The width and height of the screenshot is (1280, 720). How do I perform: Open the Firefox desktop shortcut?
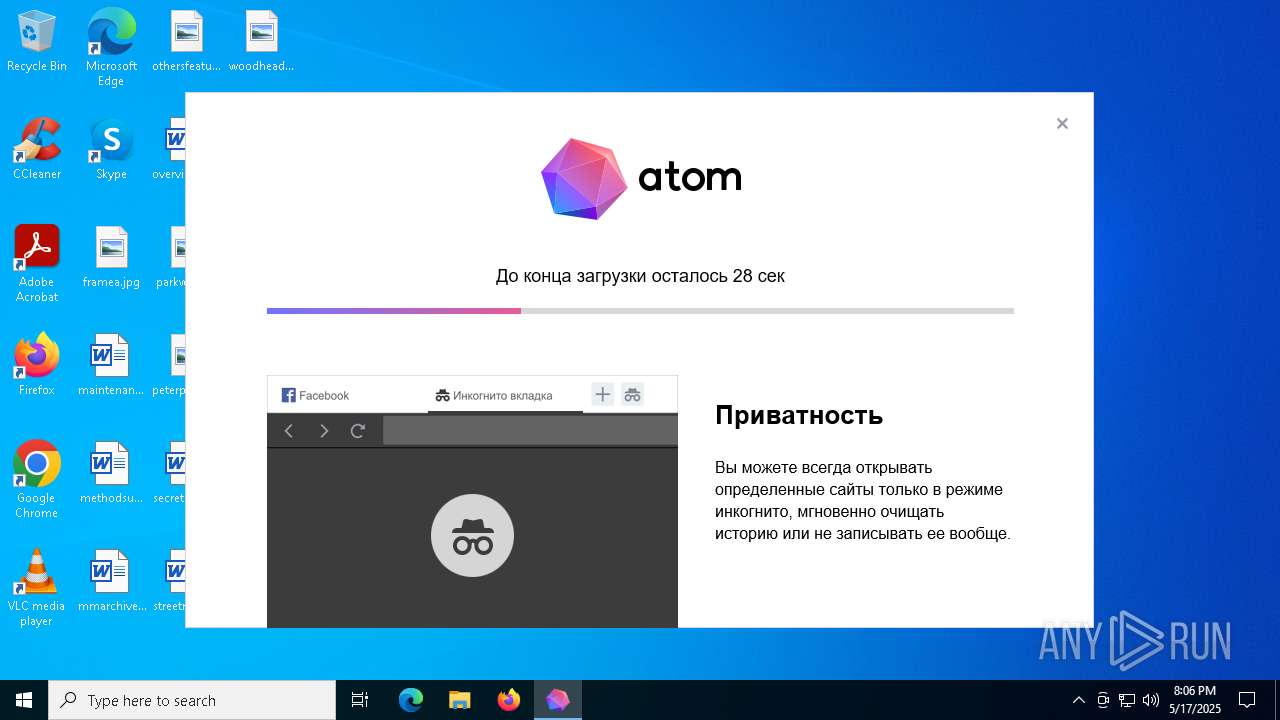pos(37,365)
